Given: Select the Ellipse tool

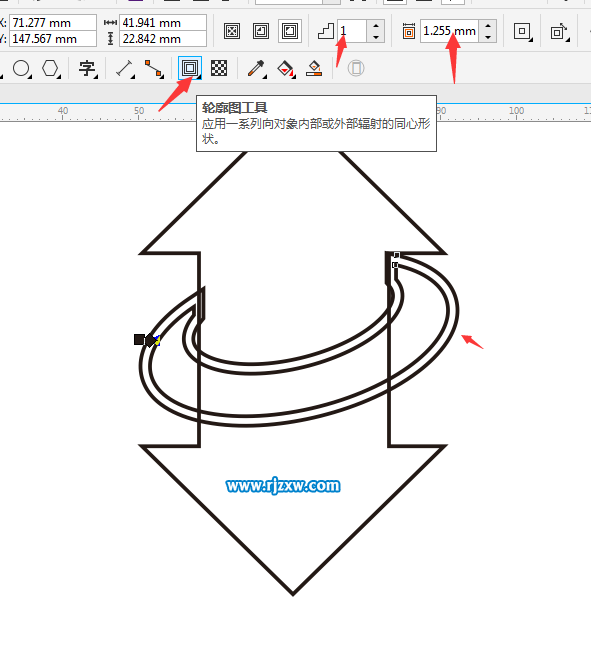Looking at the screenshot, I should [22, 68].
